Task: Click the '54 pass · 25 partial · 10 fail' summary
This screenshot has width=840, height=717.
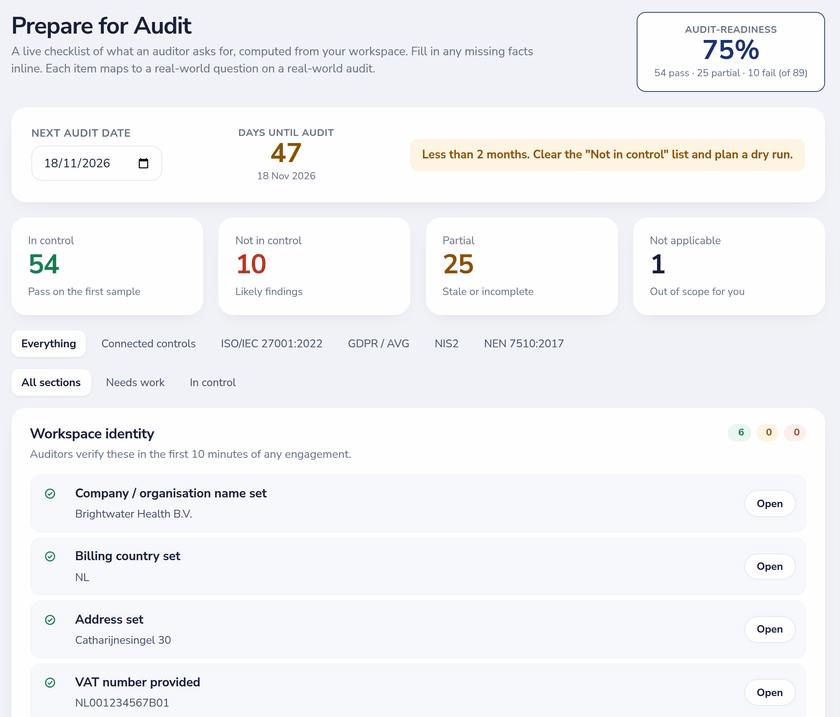Action: (731, 73)
